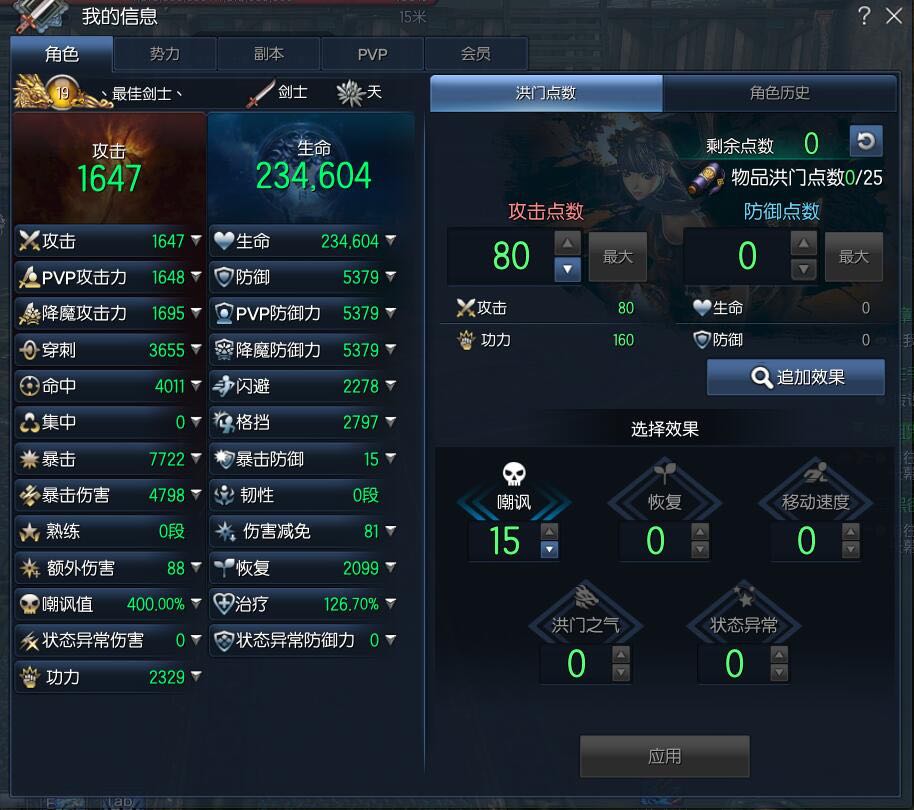This screenshot has height=810, width=914.
Task: Expand the 暴击 stat details arrow
Action: [x=196, y=459]
